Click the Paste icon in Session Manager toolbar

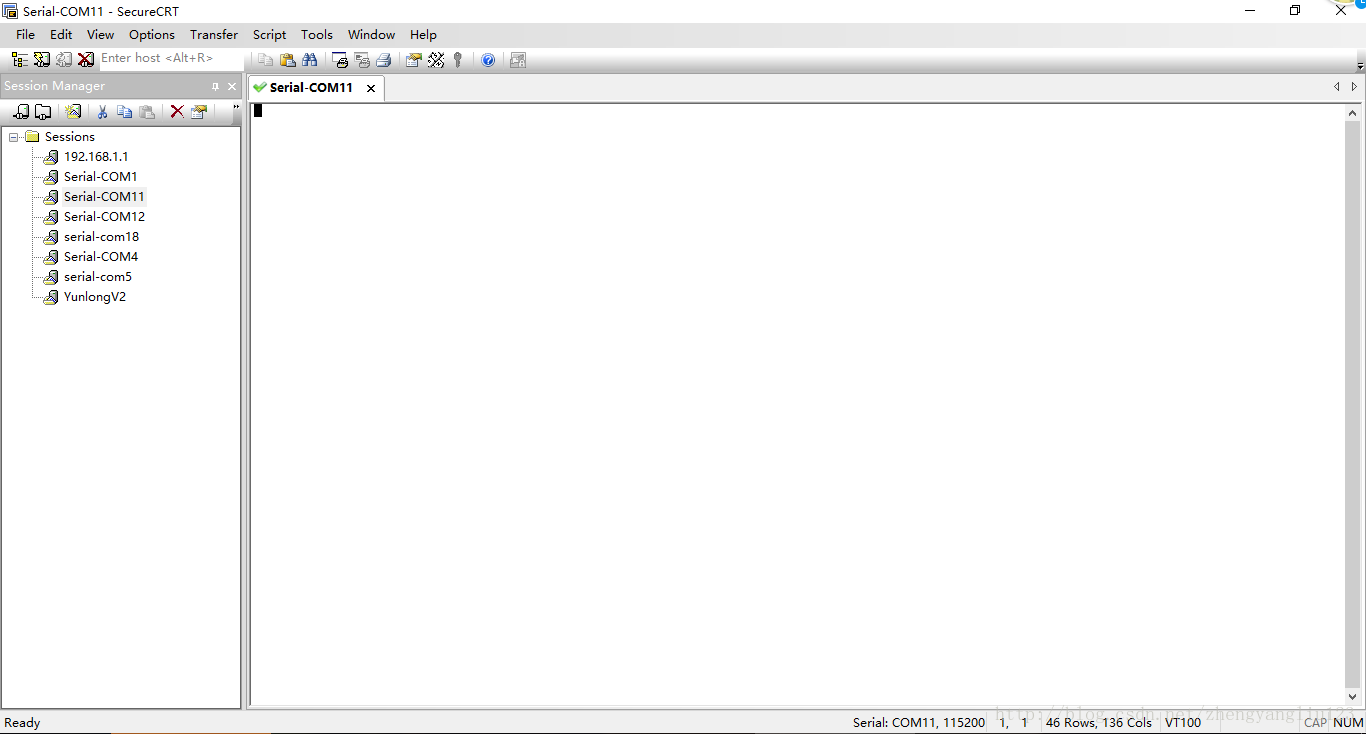tap(147, 112)
